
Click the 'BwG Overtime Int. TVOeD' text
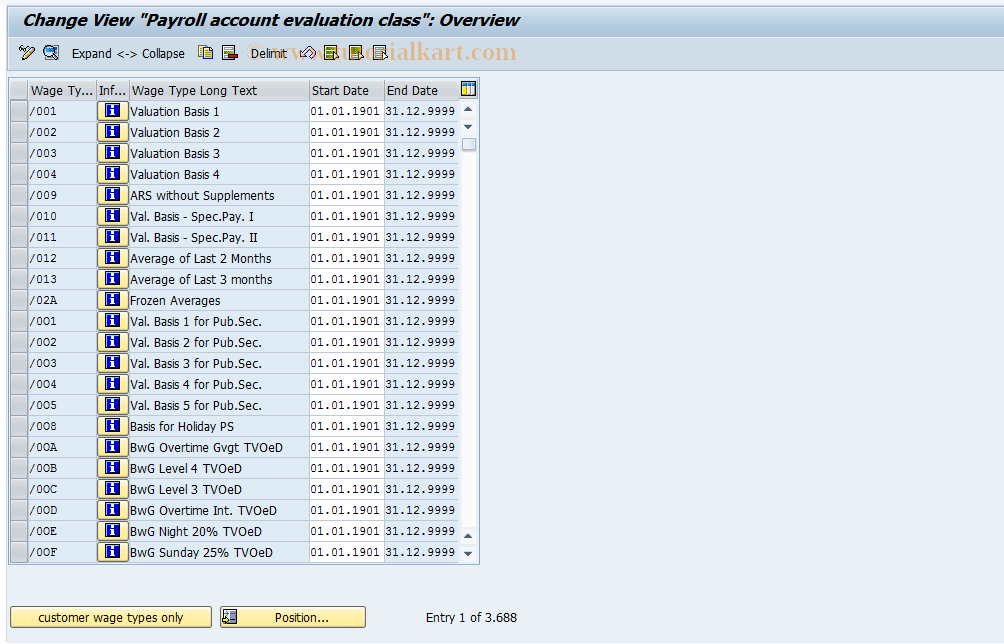point(203,511)
